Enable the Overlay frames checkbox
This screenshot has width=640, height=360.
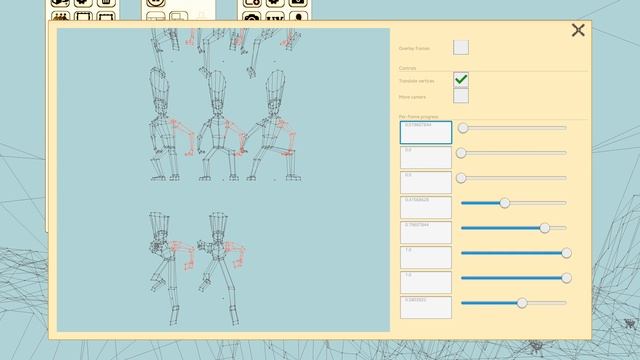point(461,47)
